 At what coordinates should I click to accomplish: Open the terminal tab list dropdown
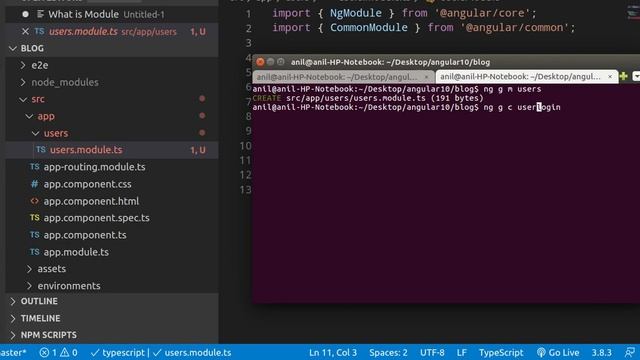tap(636, 76)
